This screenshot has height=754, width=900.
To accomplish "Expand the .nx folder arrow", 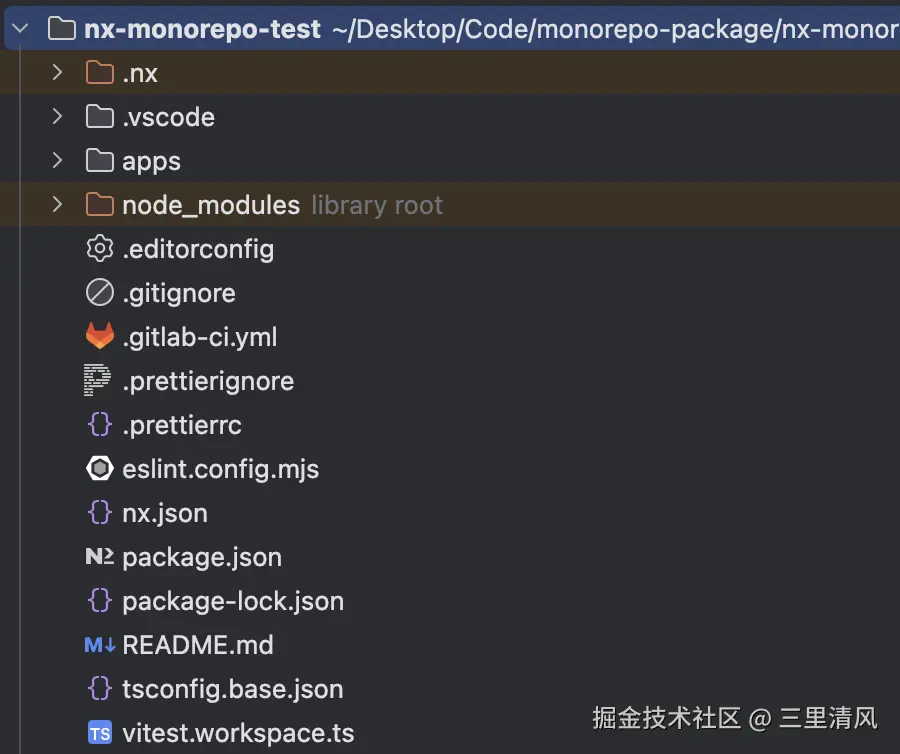I will point(57,72).
